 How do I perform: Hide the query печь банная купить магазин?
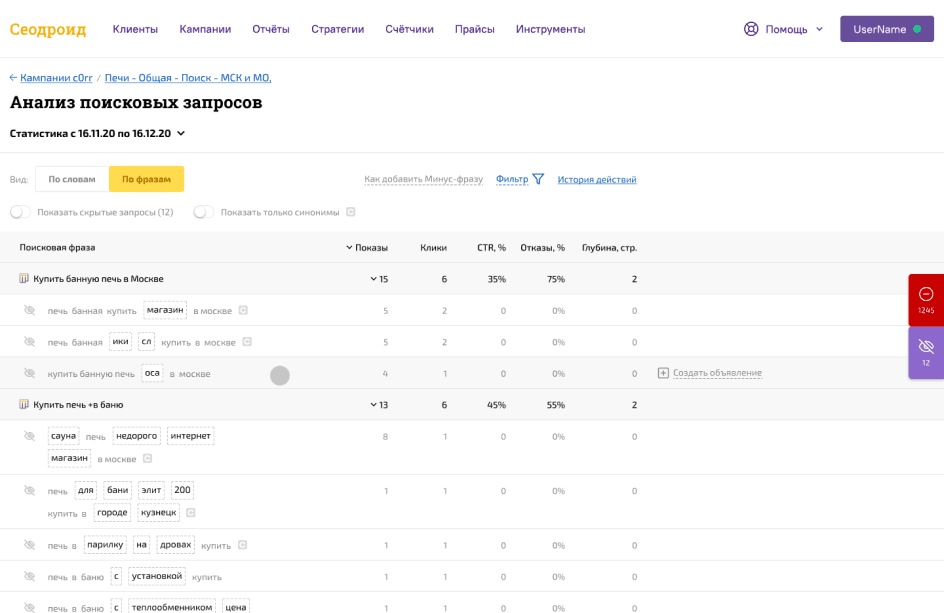coord(29,311)
